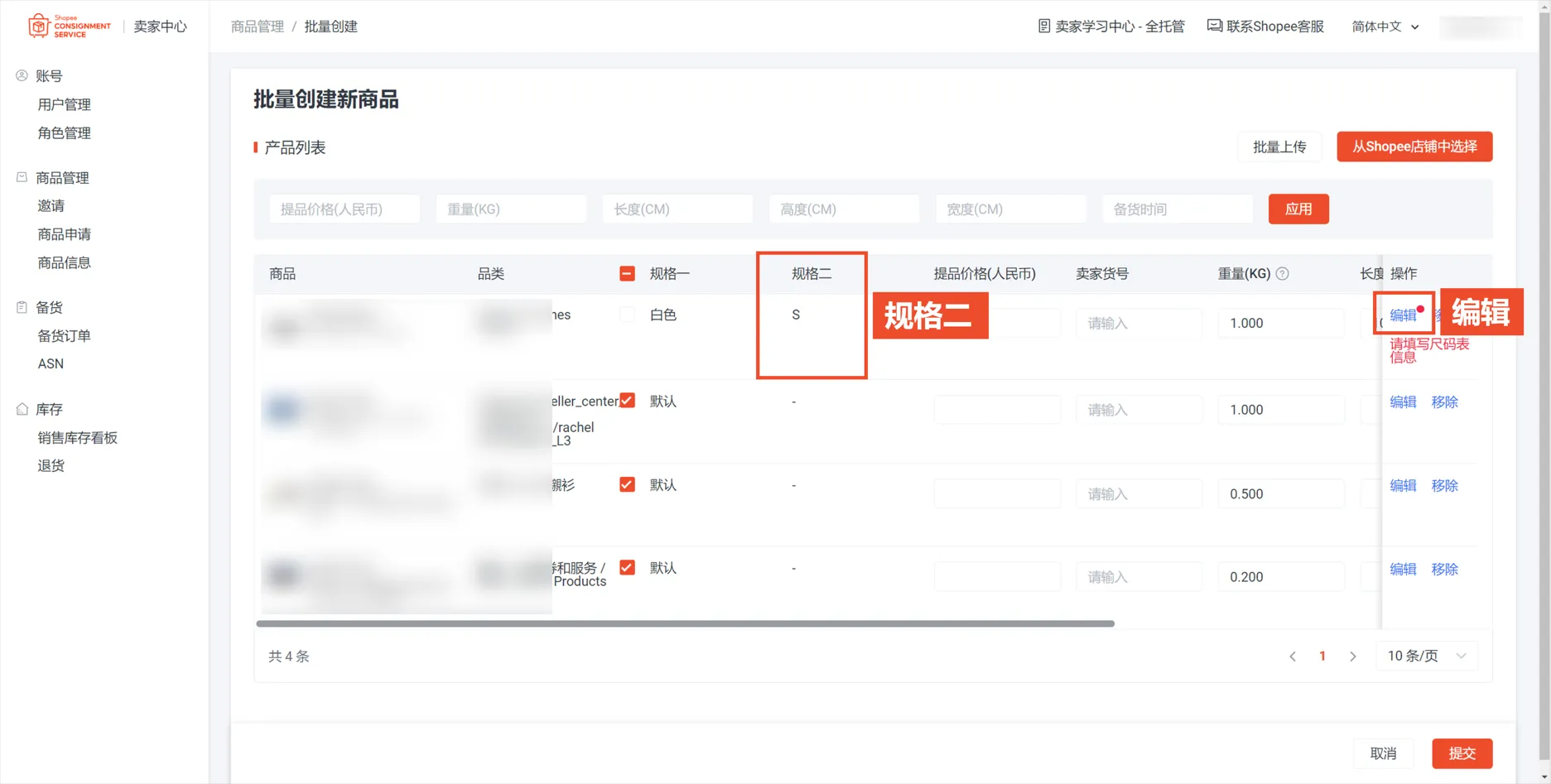Click the 从Shopee店铺中选择 button

tap(1414, 147)
